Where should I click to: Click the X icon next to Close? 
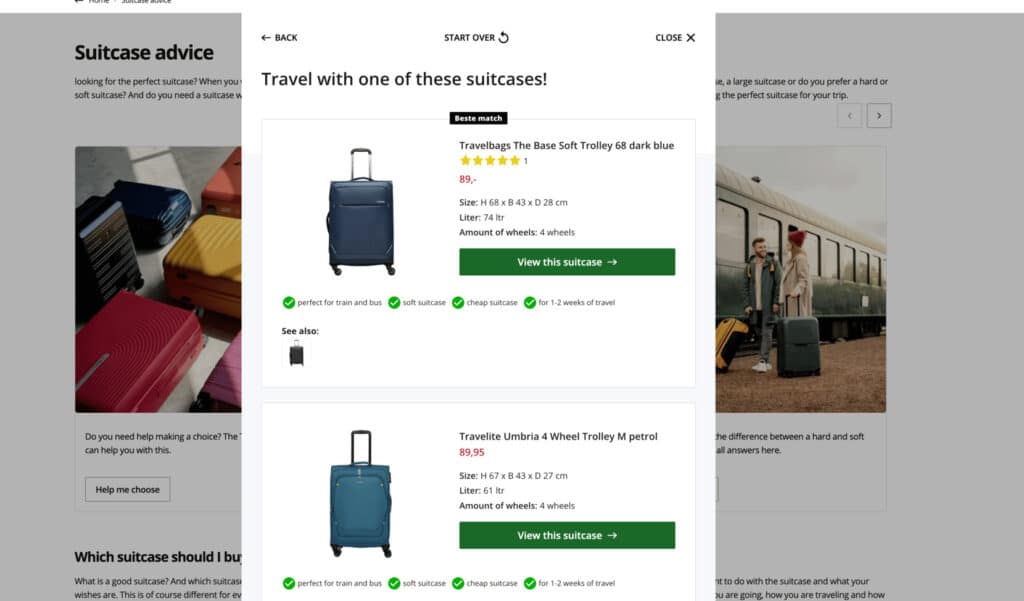[691, 37]
